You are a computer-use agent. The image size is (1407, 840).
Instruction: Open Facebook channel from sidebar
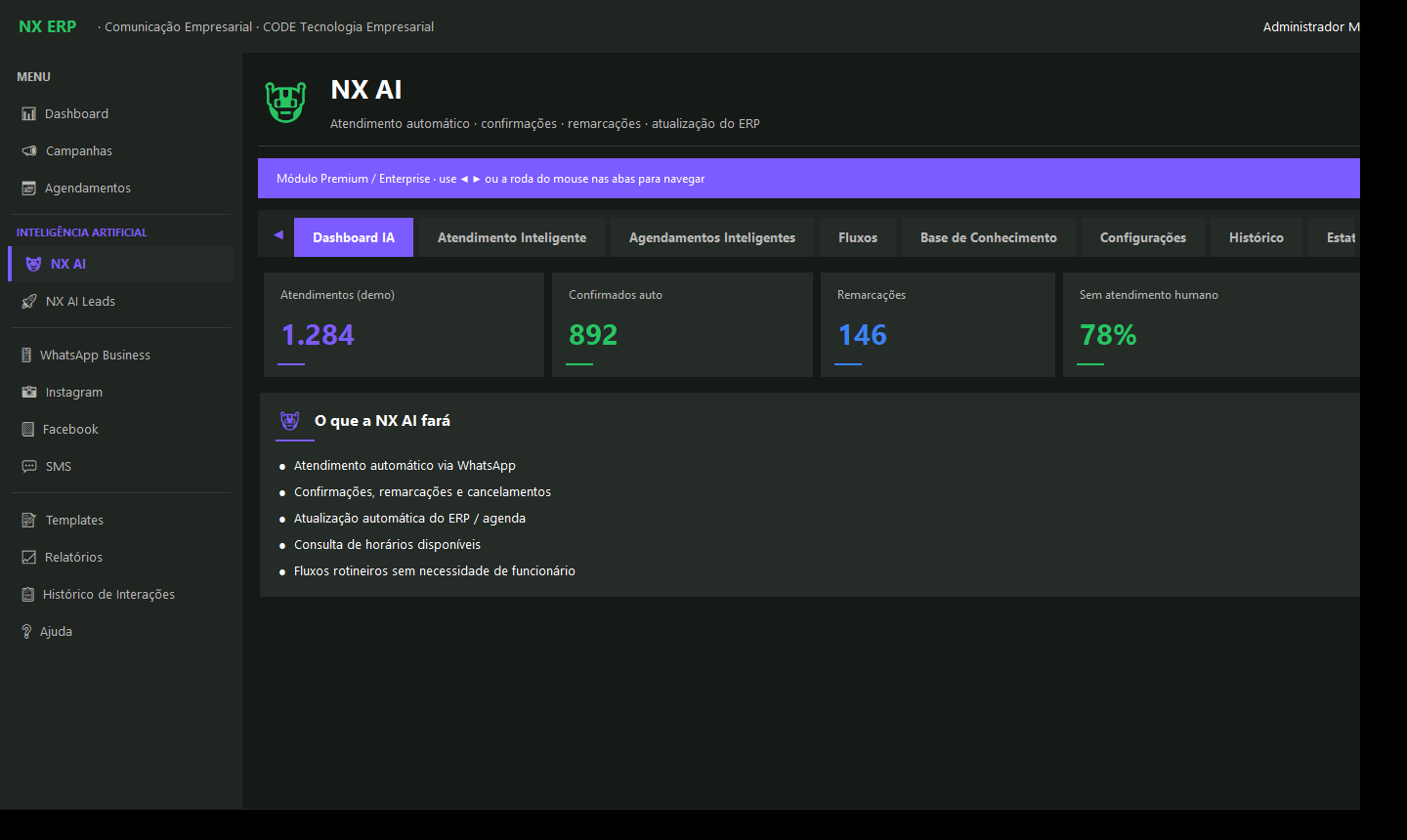click(121, 430)
